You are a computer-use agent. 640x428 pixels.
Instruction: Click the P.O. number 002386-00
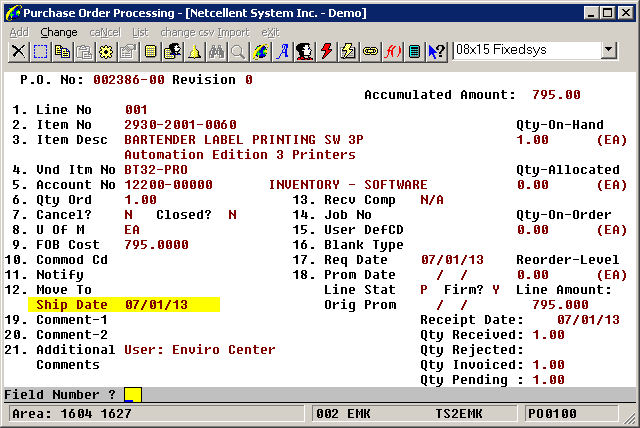tap(129, 80)
